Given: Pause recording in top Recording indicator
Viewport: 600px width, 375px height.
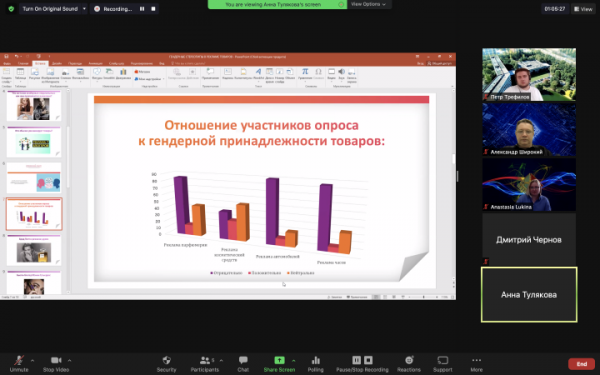Looking at the screenshot, I should click(142, 9).
